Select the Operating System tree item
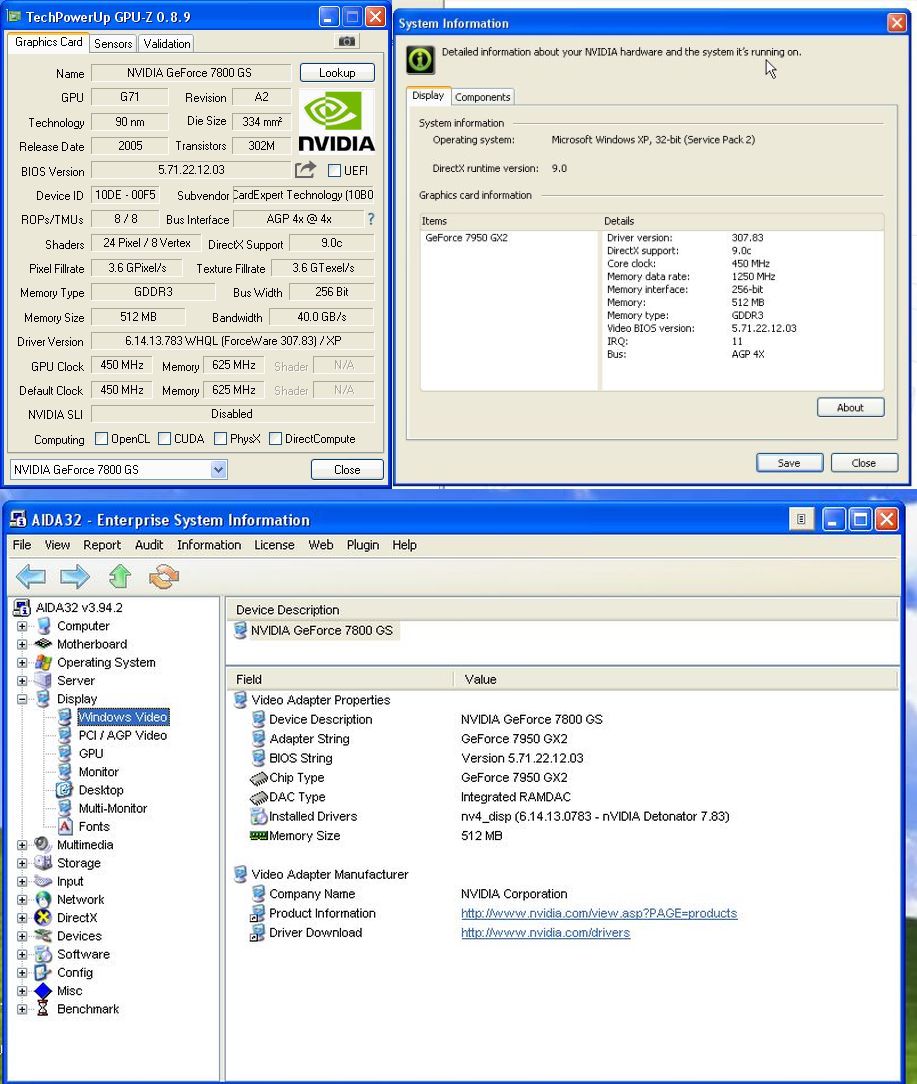917x1084 pixels. point(106,662)
